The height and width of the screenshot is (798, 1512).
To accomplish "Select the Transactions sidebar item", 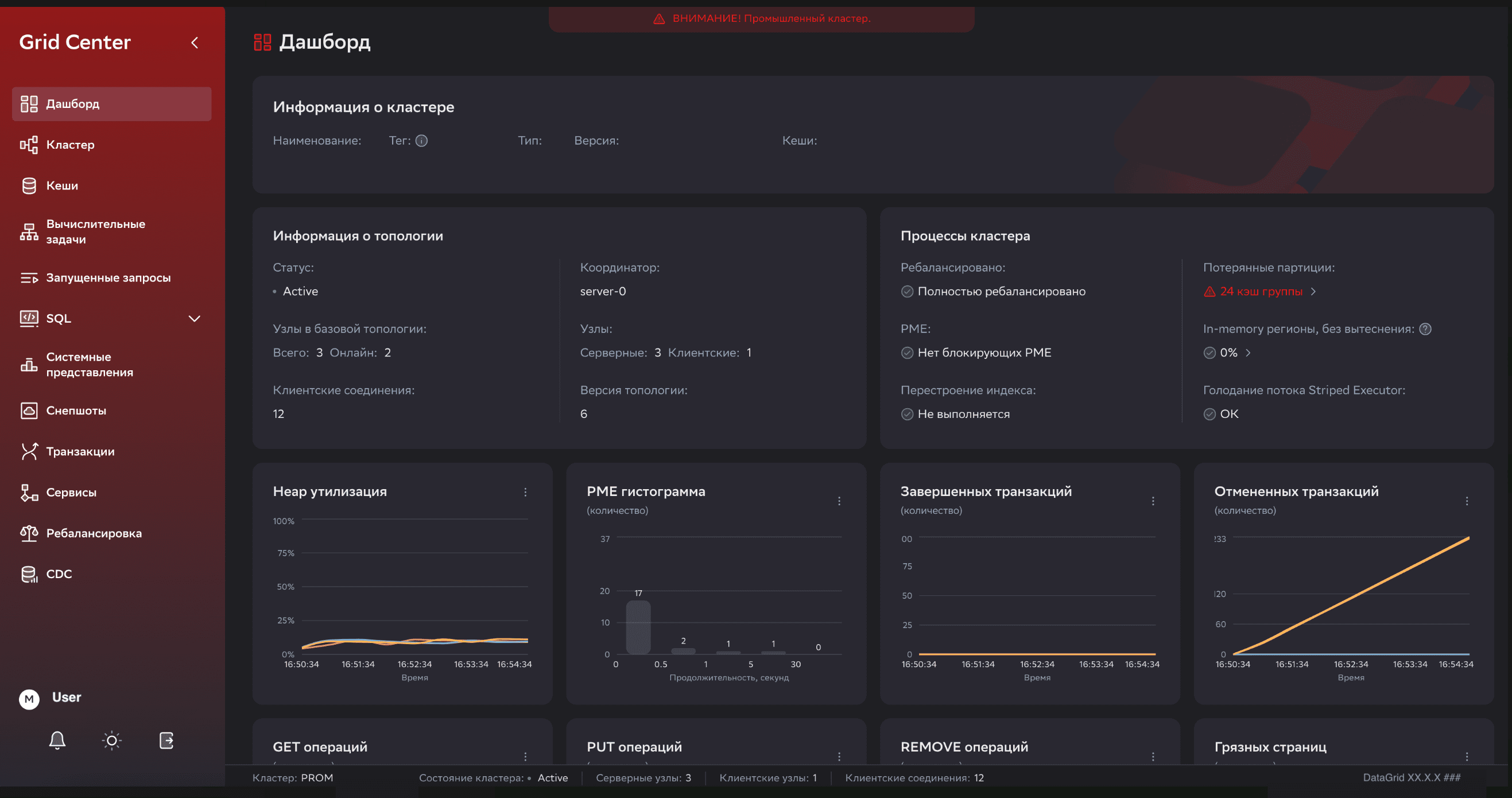I will 80,451.
